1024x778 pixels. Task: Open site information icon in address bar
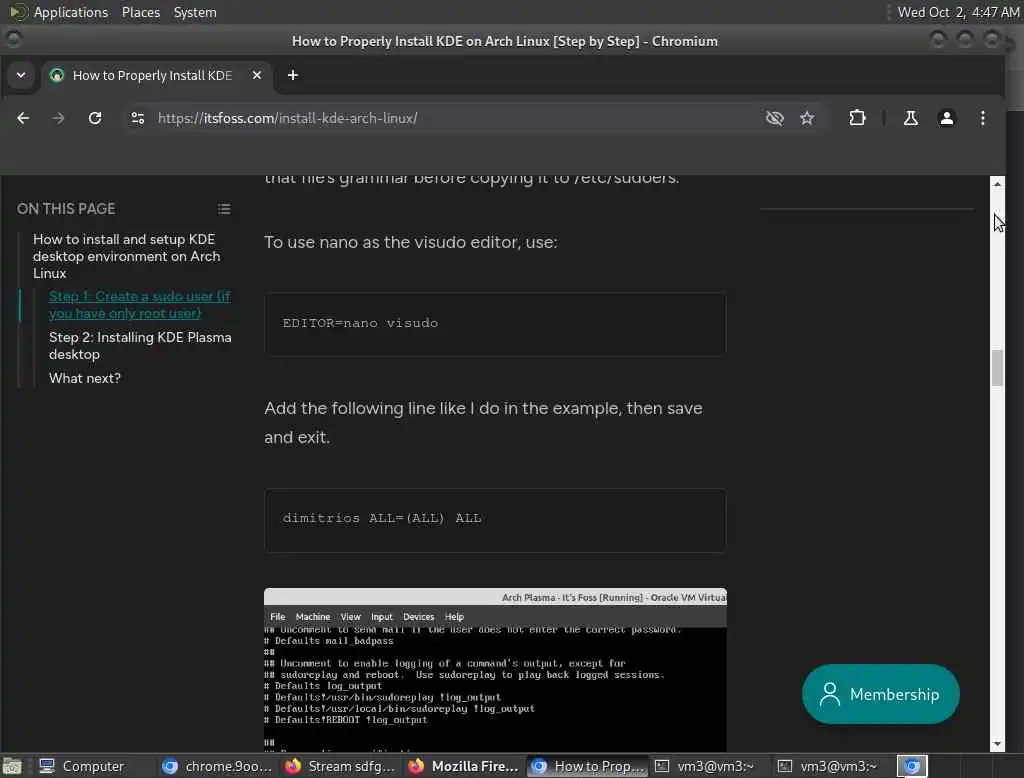[x=137, y=118]
